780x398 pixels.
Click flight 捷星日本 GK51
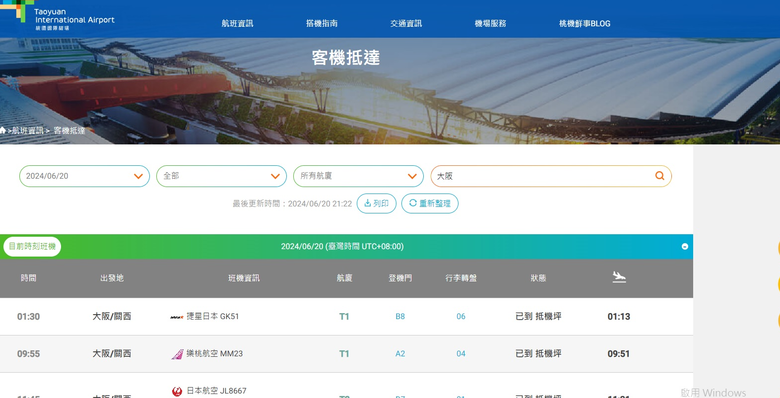click(212, 316)
